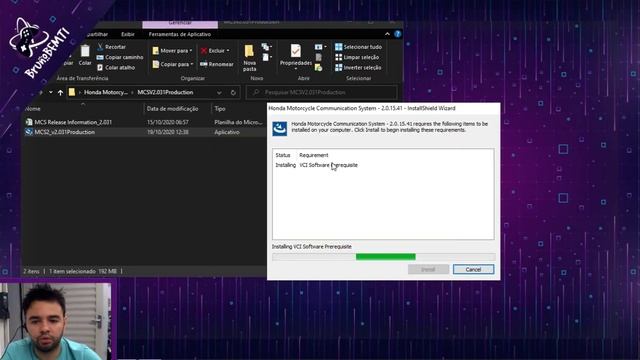Screen dimensions: 640x360
Task: Click the Colar paste icon
Action: 85,51
